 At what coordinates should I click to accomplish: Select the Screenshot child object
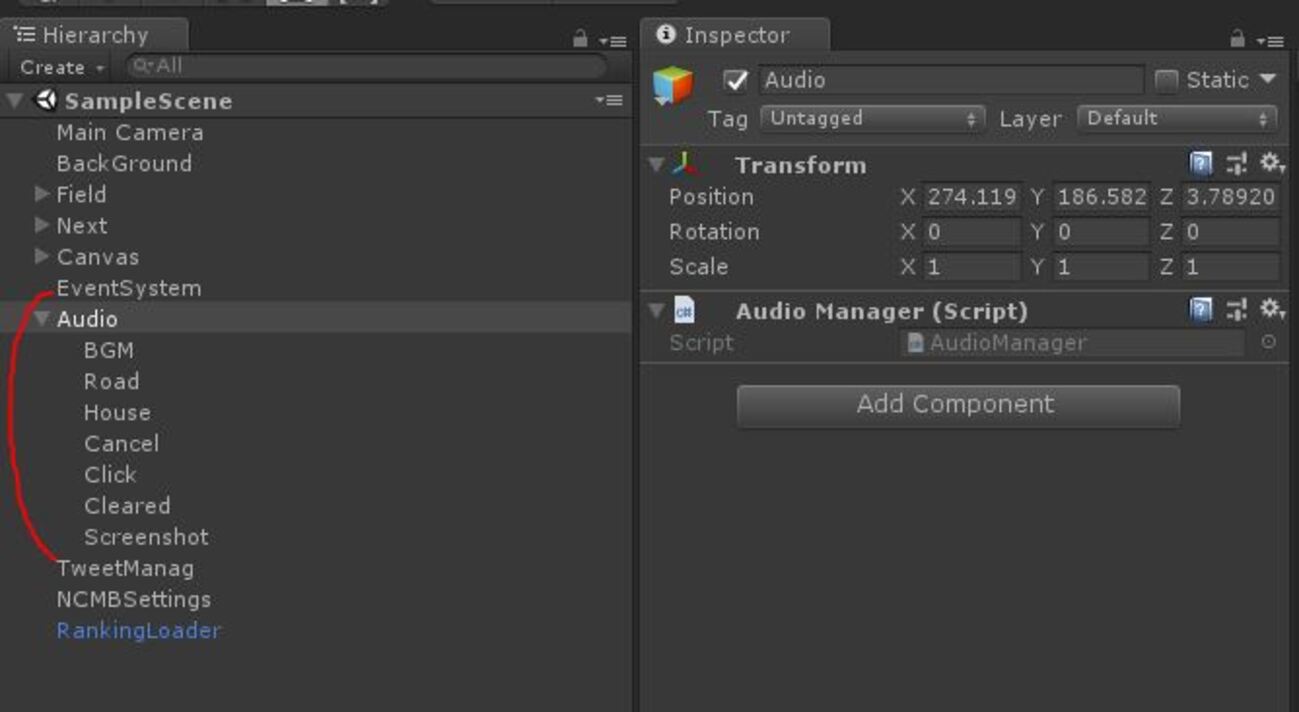pos(146,537)
